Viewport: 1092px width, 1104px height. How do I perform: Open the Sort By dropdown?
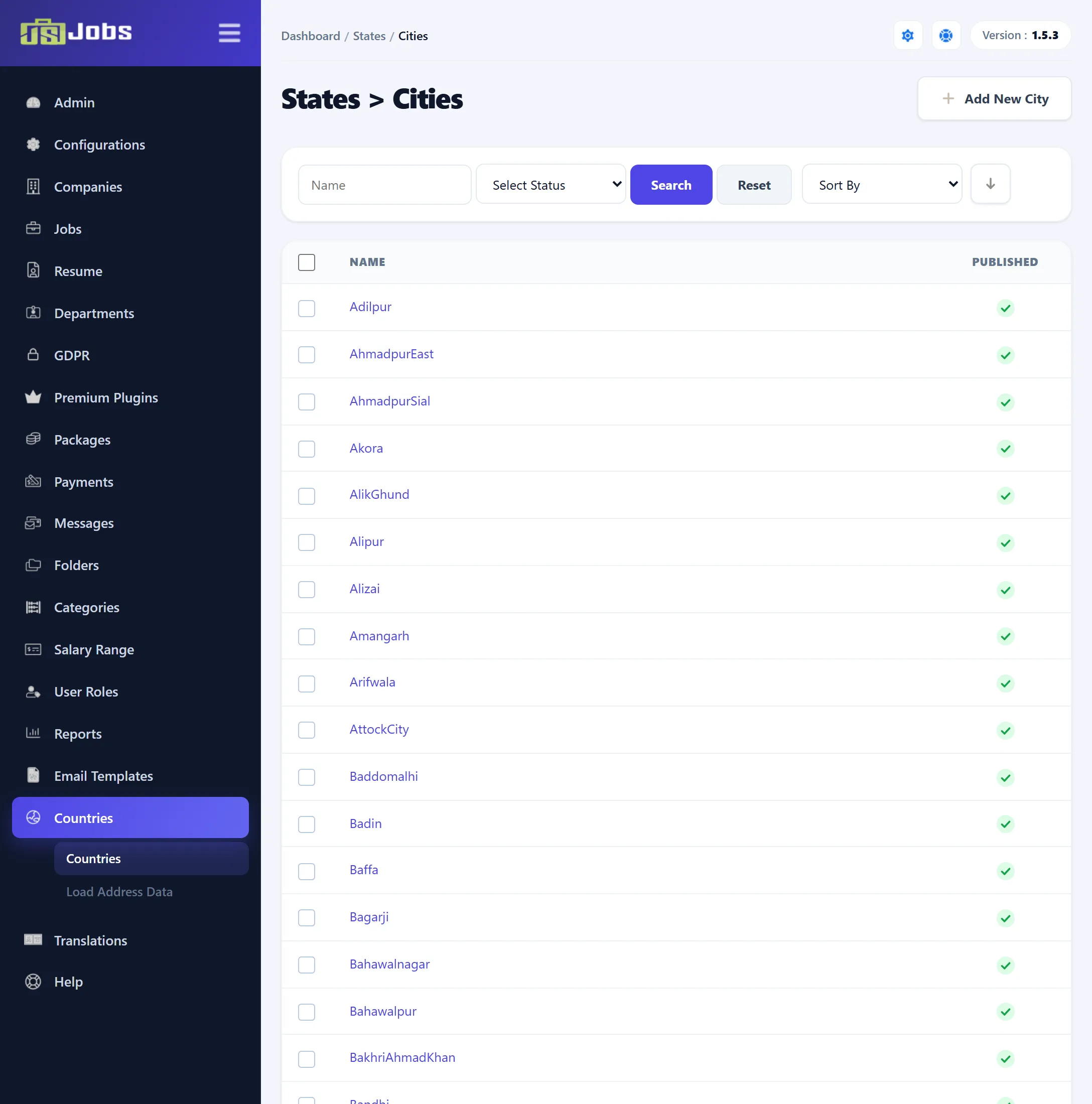coord(882,184)
